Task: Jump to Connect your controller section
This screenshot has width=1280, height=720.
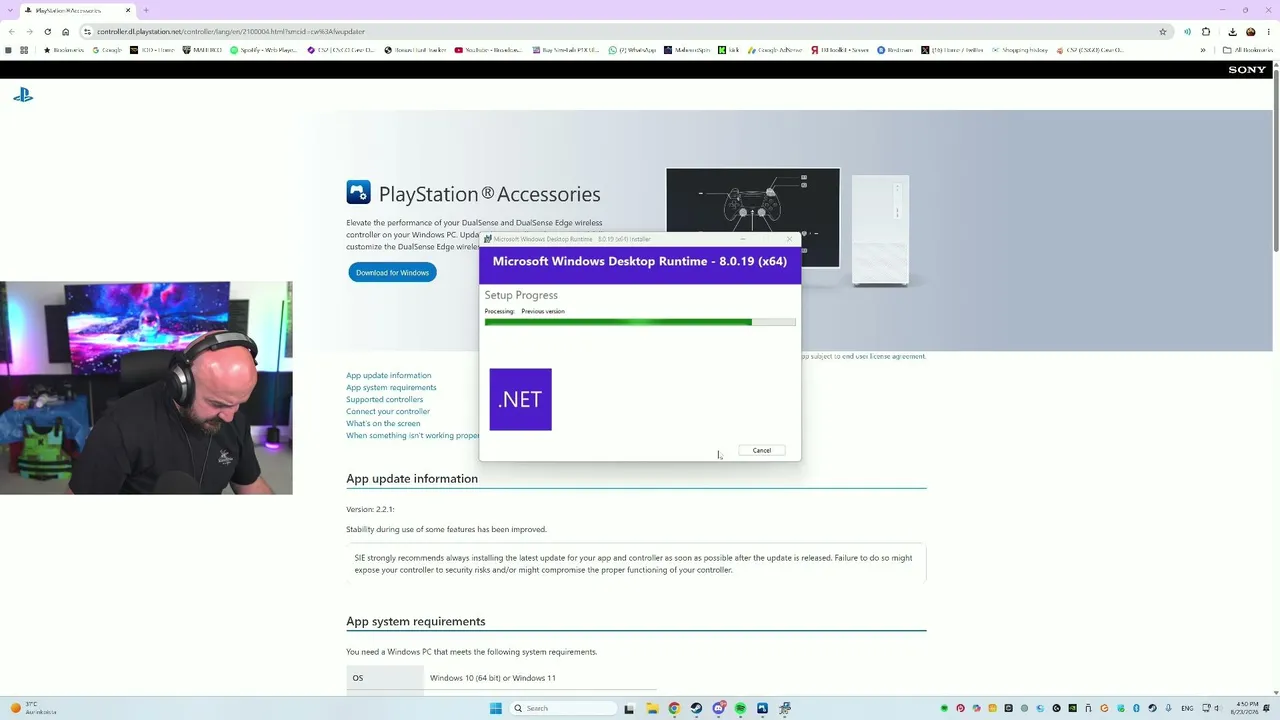Action: (388, 411)
